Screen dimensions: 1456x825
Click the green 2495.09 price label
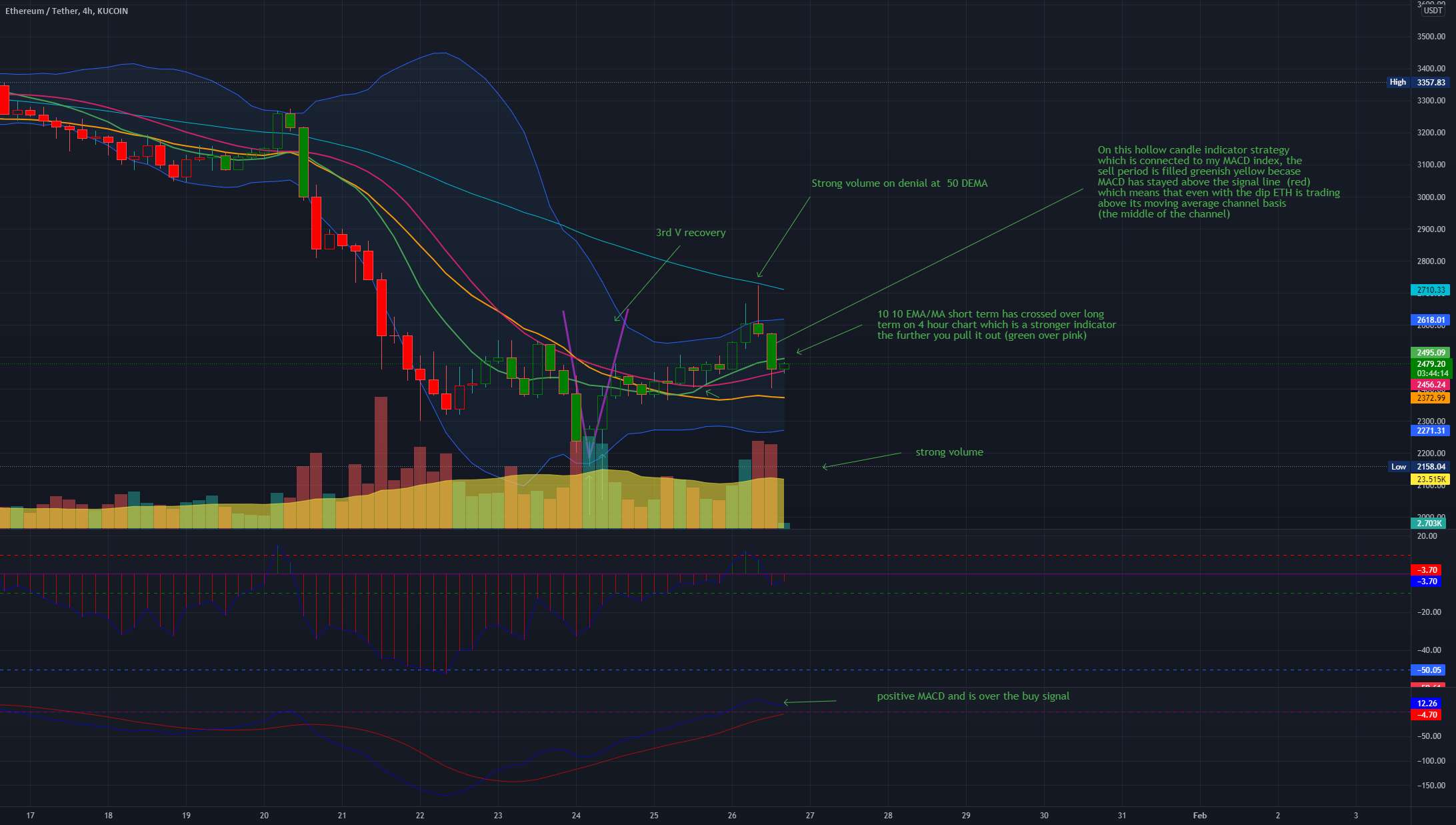(x=1431, y=353)
